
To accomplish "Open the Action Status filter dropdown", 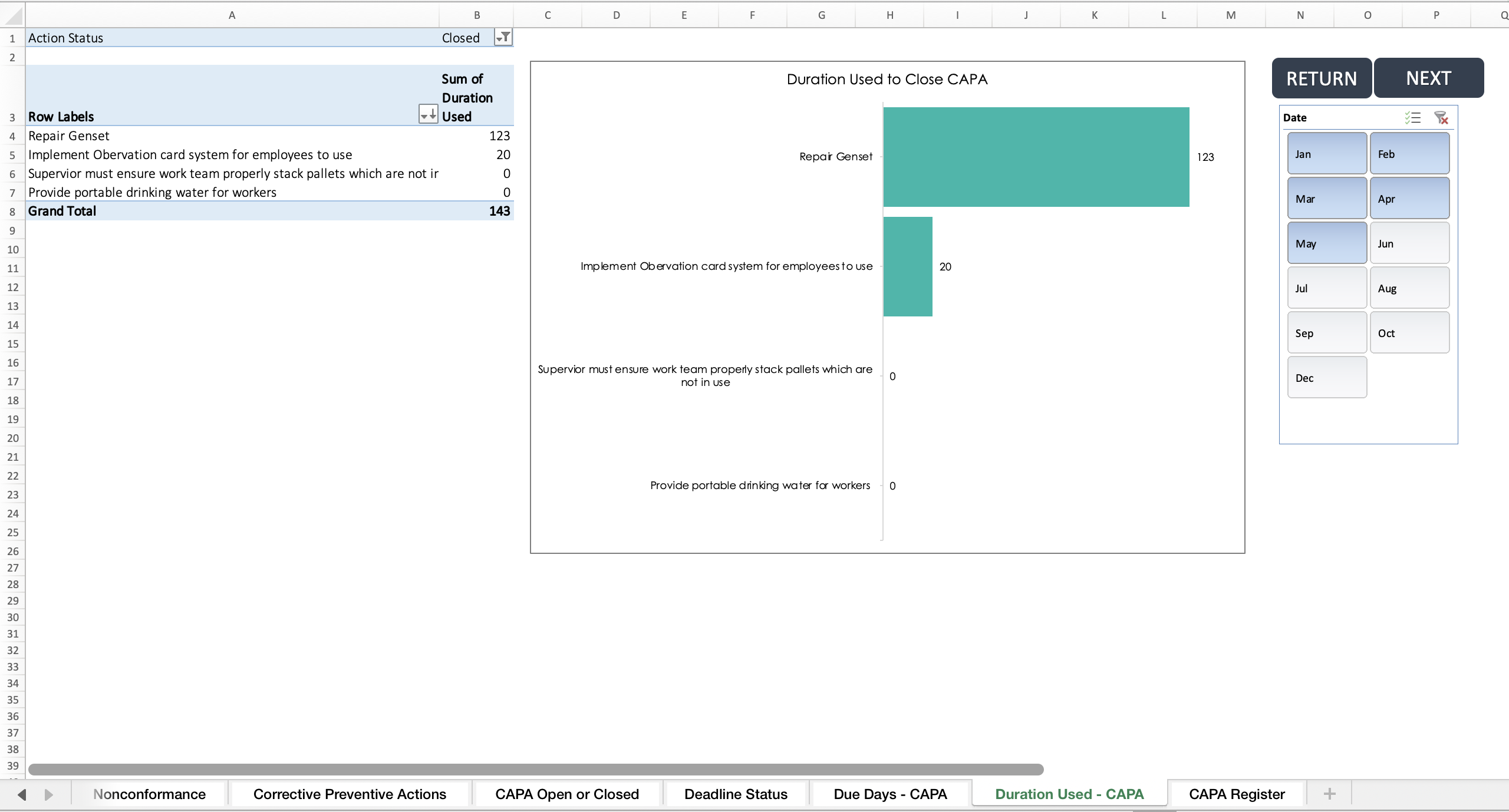I will [x=503, y=38].
